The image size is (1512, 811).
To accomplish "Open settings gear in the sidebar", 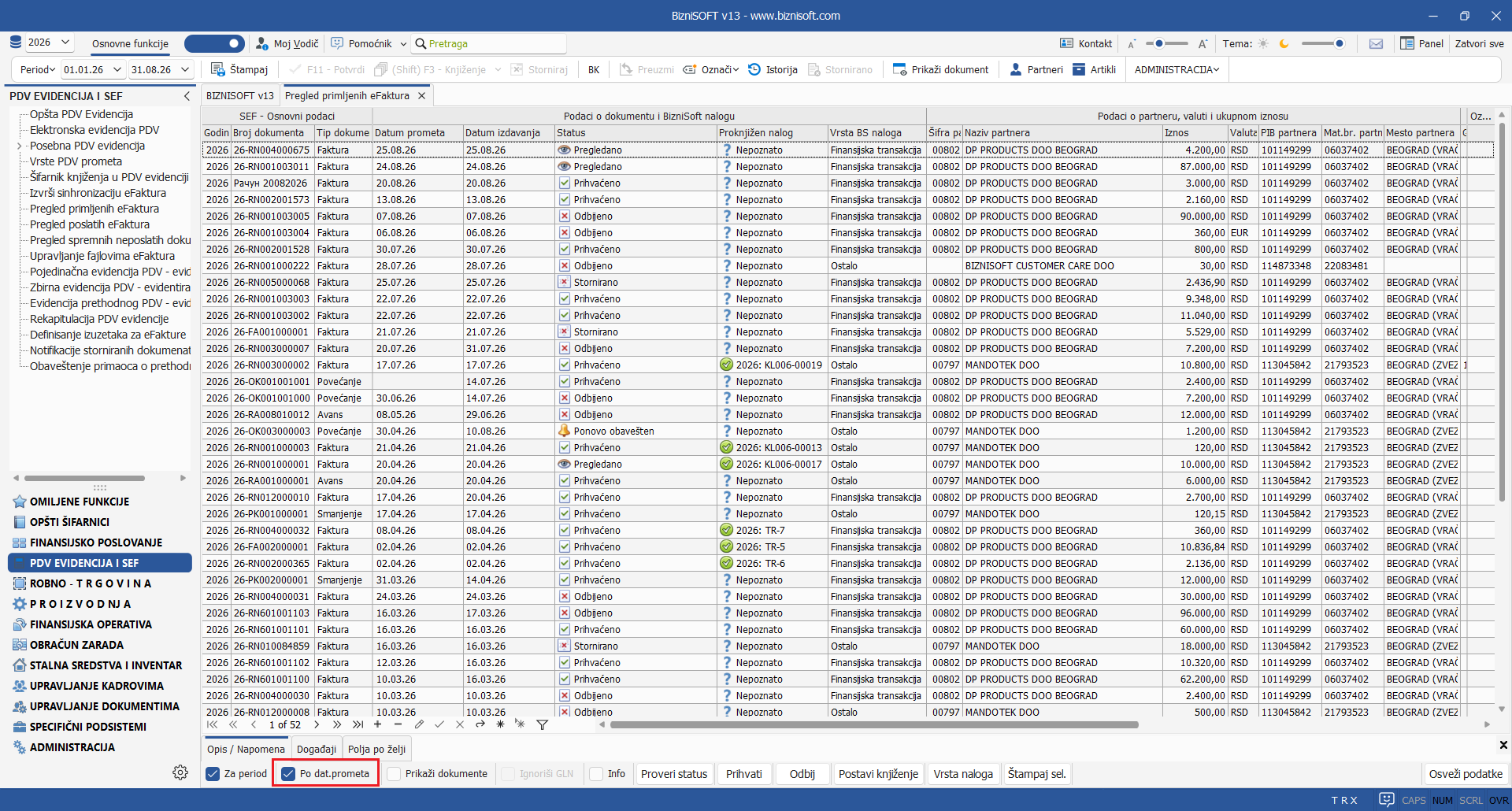I will click(x=180, y=772).
